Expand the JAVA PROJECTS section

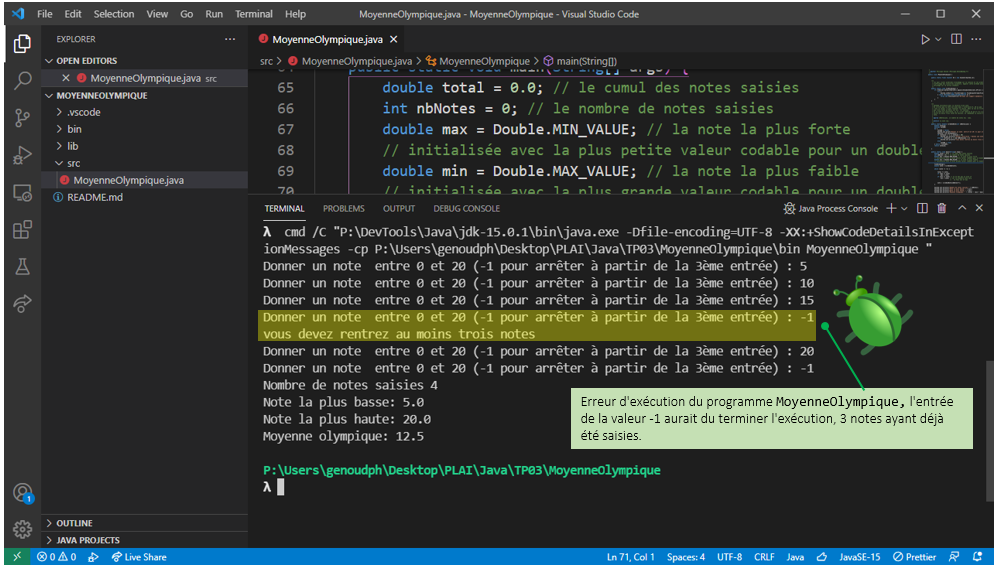click(88, 540)
